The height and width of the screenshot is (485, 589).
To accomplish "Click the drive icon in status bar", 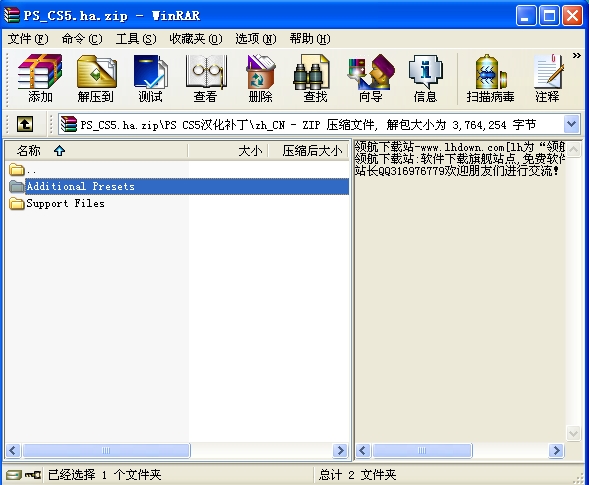I will pos(14,475).
